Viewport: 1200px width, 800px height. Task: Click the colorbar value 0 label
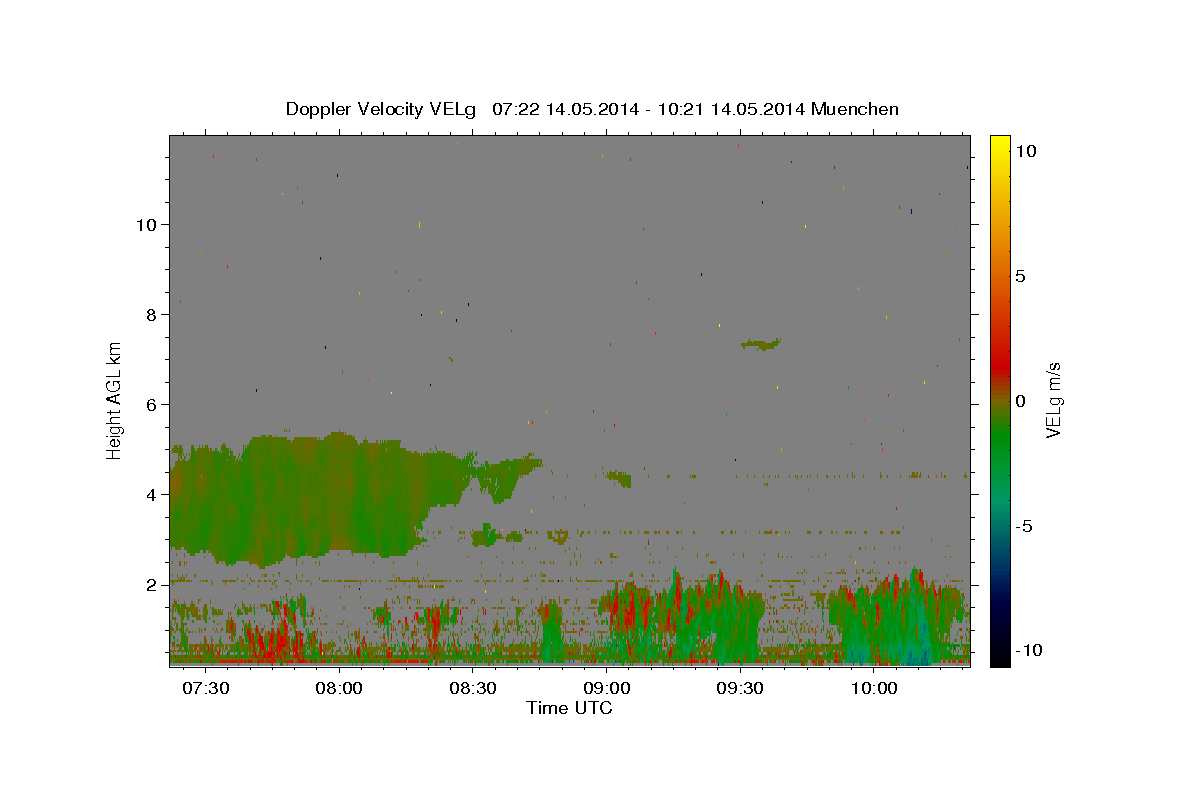[x=1020, y=401]
